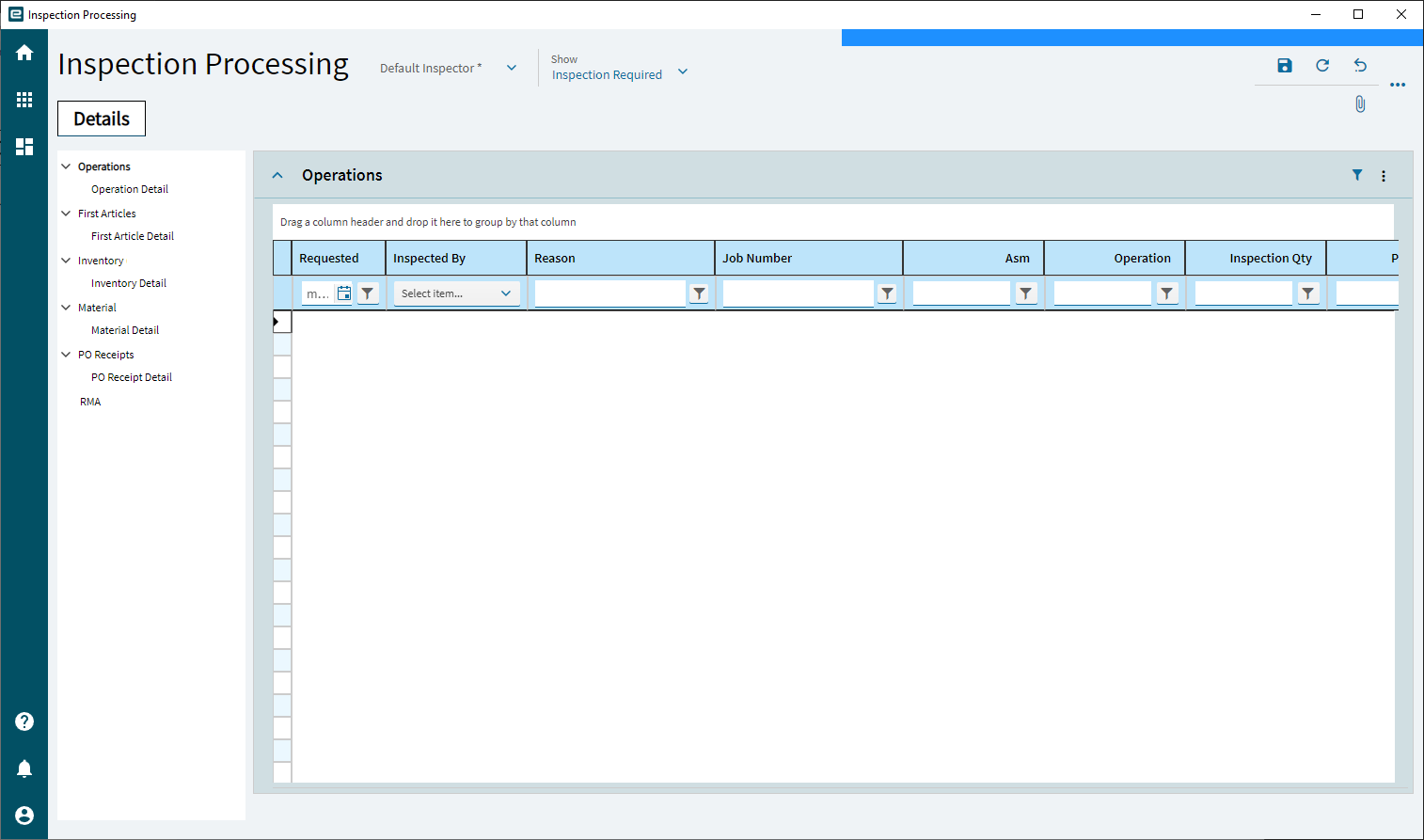
Task: Click the Requested column filter button
Action: click(x=368, y=293)
